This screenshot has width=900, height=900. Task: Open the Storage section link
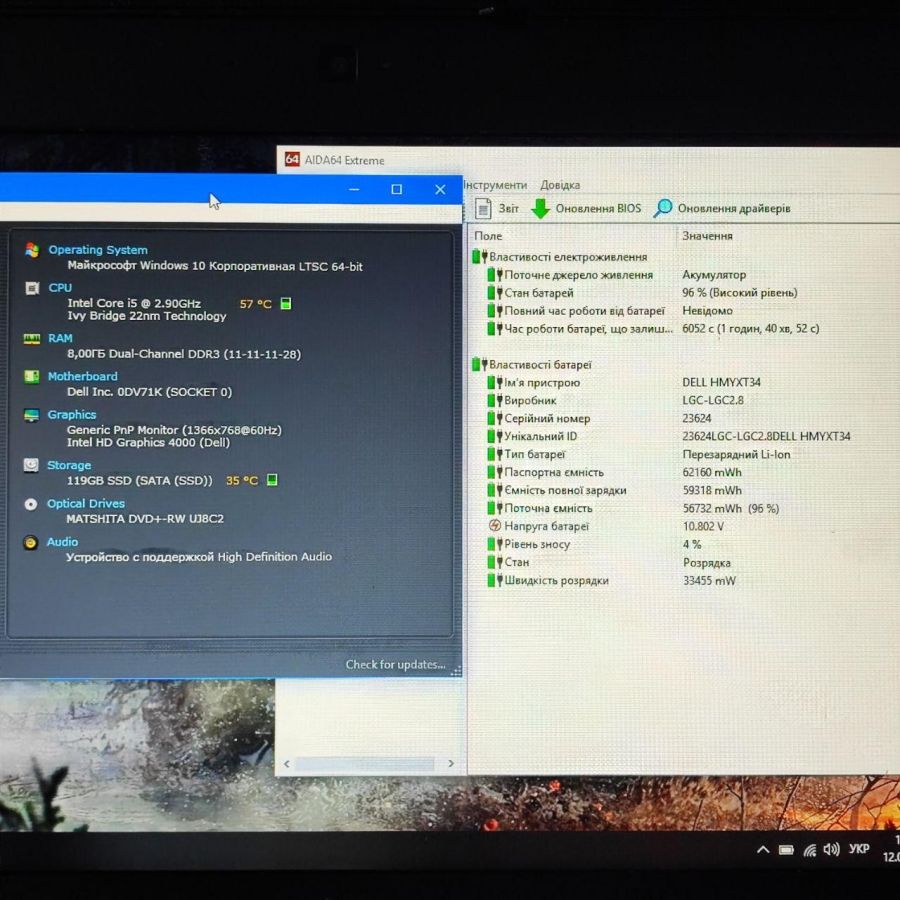pos(69,465)
